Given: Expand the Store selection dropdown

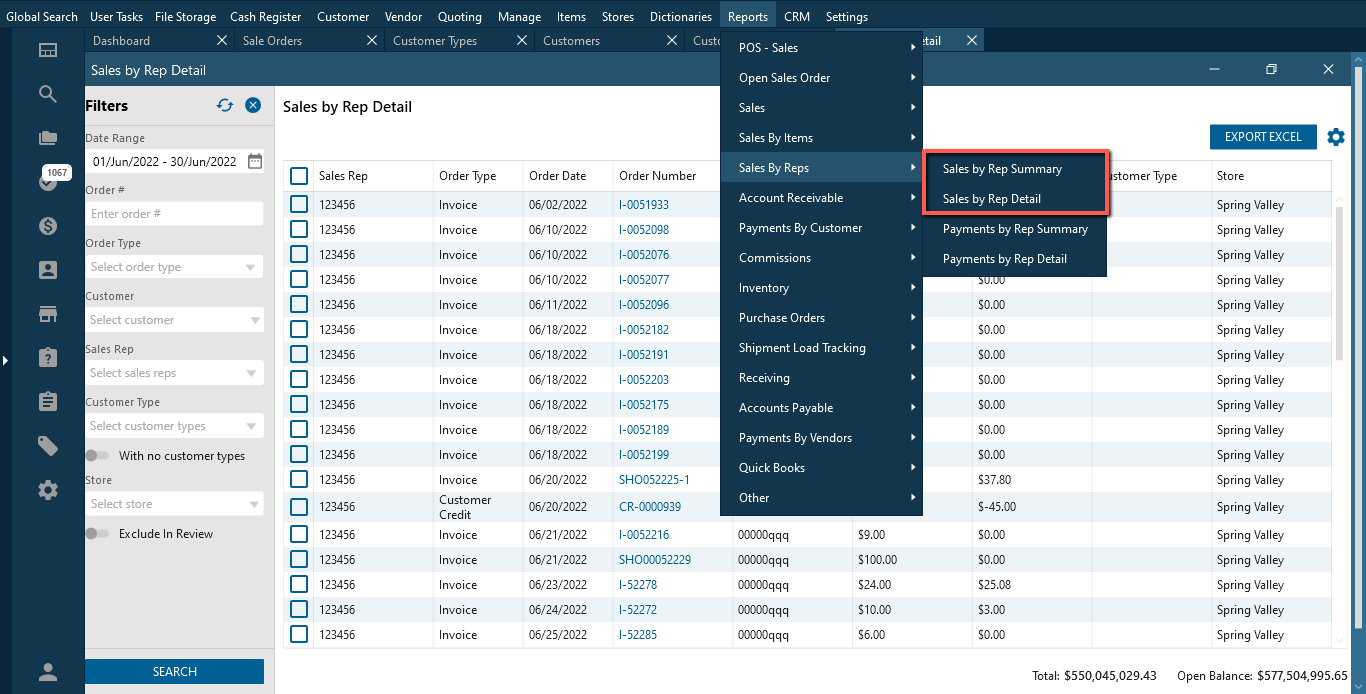Looking at the screenshot, I should point(251,504).
